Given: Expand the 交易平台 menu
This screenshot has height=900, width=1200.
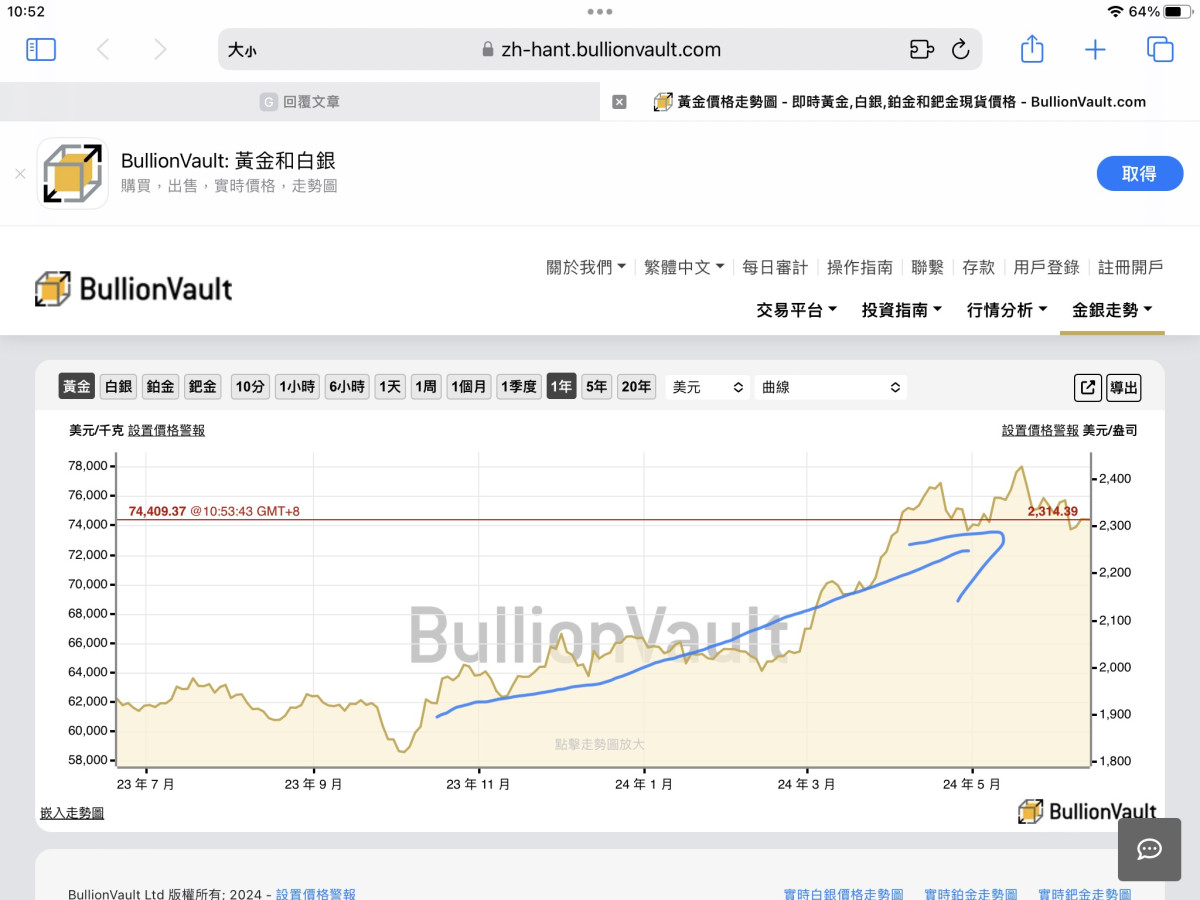Looking at the screenshot, I should tap(797, 310).
